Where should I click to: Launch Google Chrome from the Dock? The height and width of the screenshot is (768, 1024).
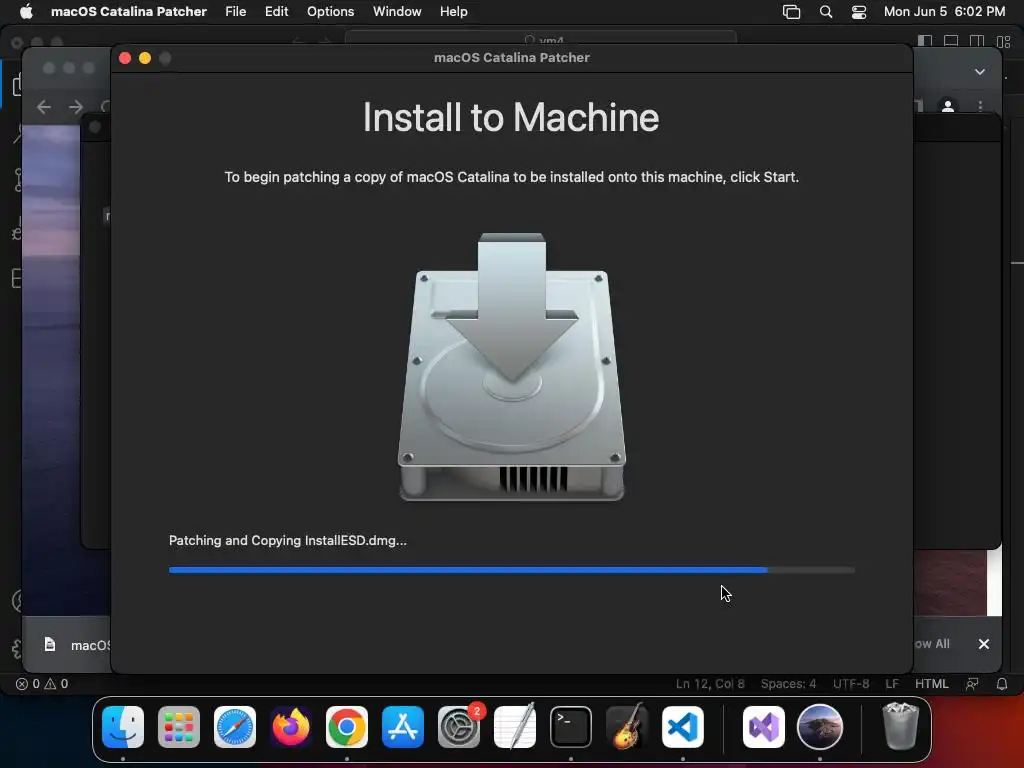pos(347,727)
